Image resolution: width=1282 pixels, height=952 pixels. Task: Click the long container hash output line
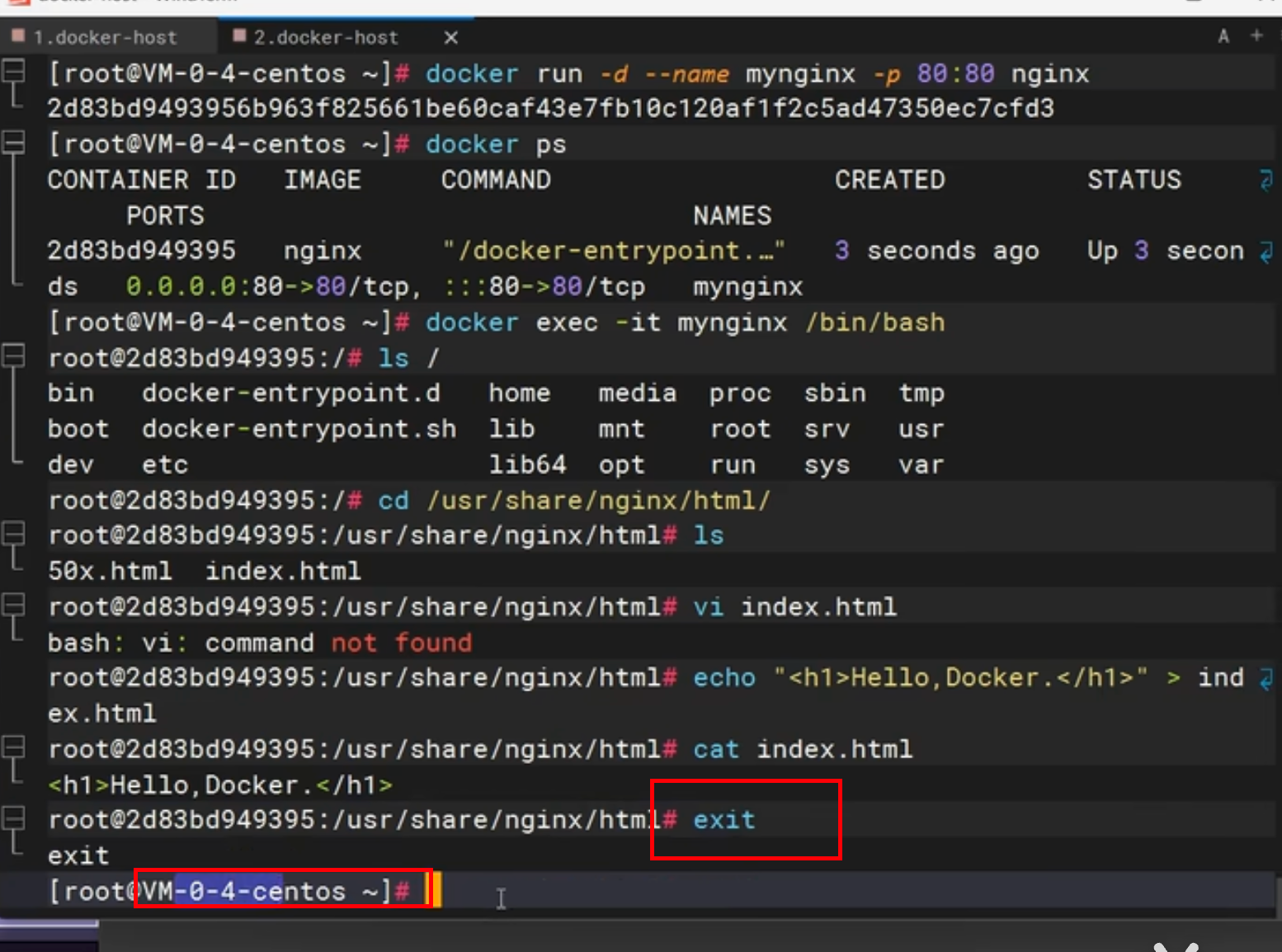tap(550, 108)
